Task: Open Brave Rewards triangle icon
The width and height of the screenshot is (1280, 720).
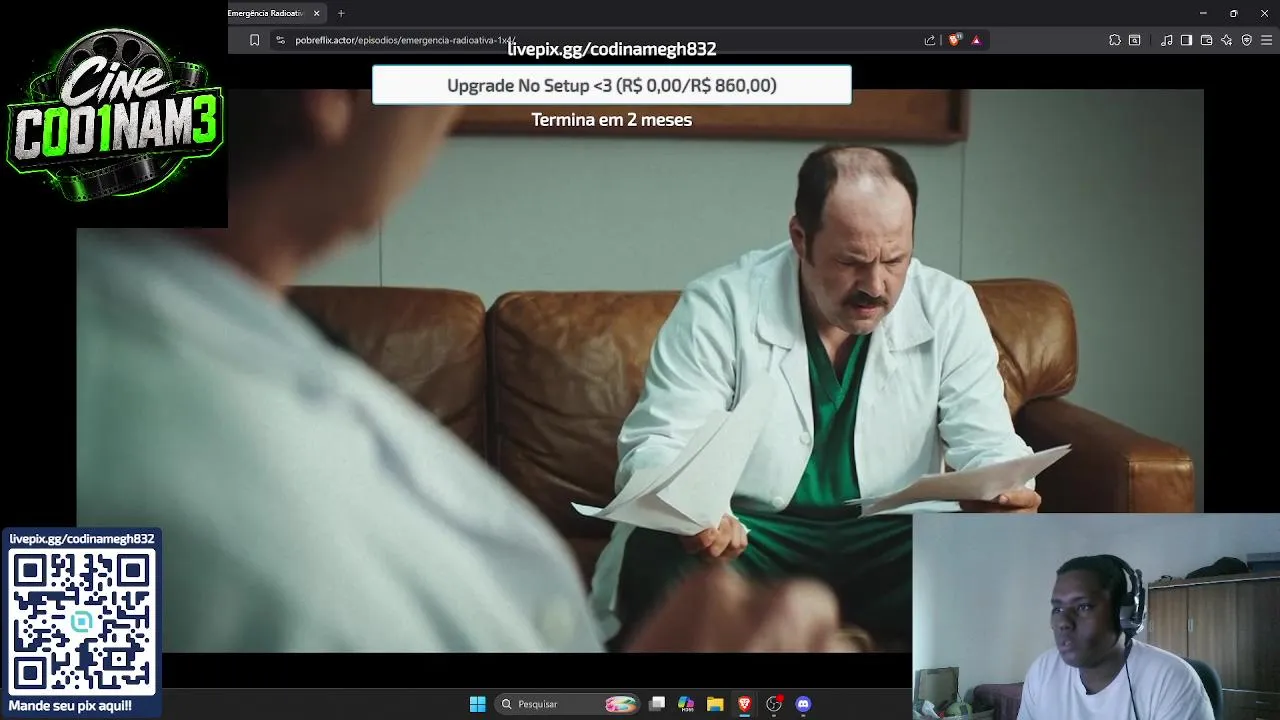Action: (x=976, y=40)
